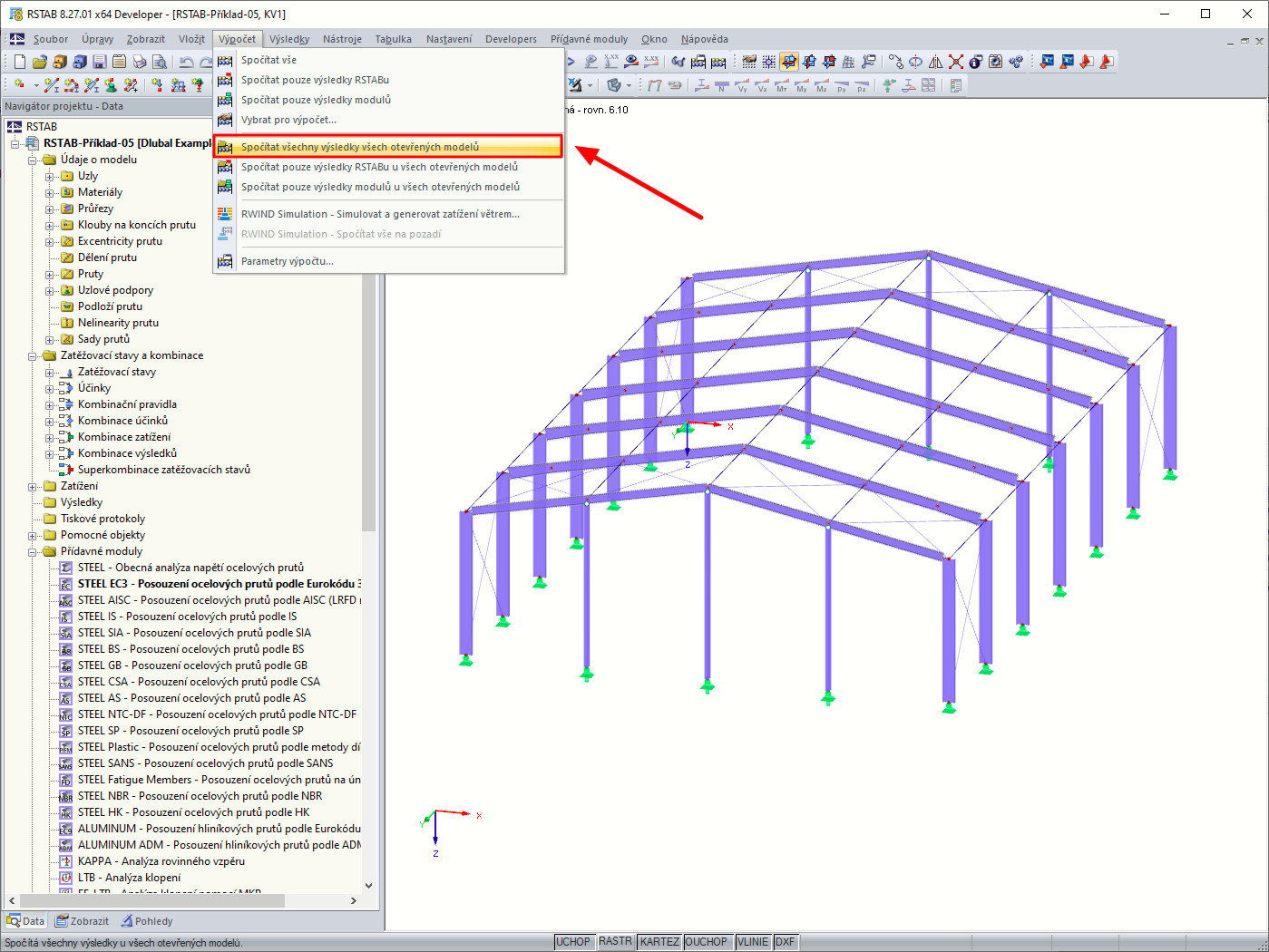1269x952 pixels.
Task: Click the highlighted orange view toolbar icon
Action: 789,62
